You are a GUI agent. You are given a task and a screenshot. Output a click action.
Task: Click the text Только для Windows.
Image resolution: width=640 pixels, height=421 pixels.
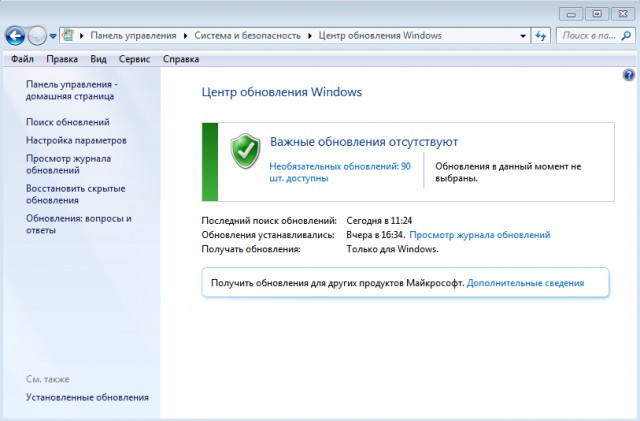tap(392, 249)
